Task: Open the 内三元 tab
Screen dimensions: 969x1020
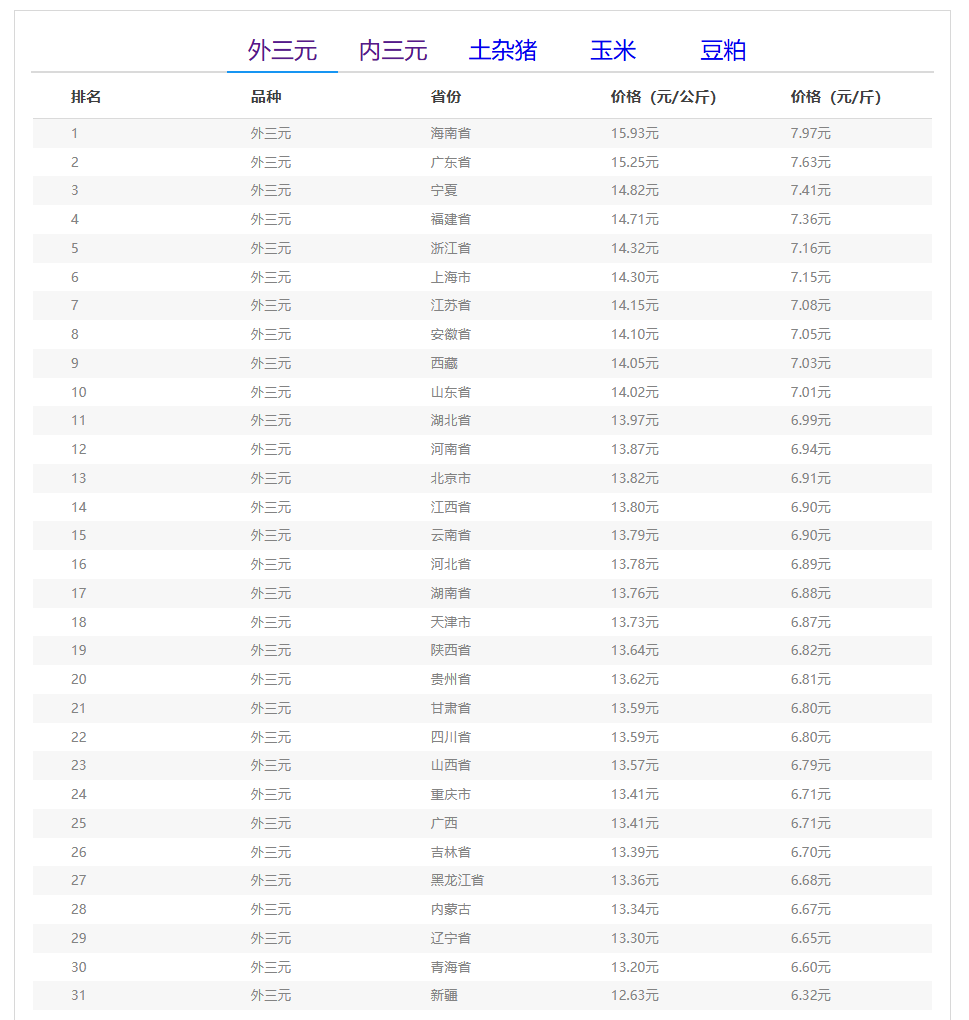Action: [393, 50]
